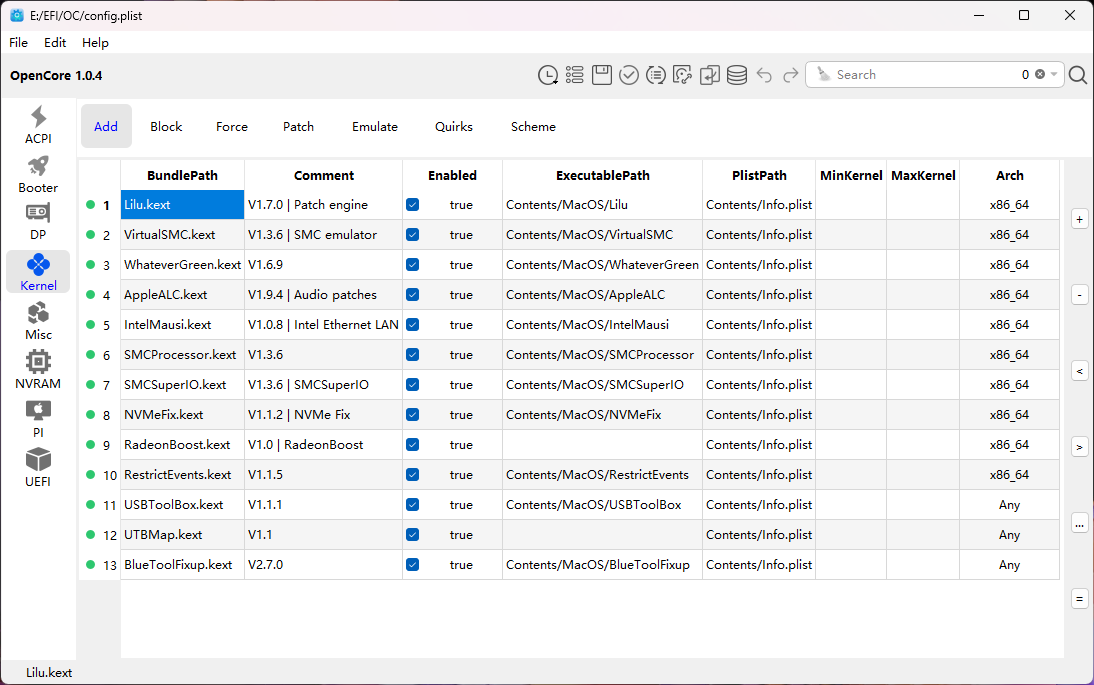Open the ACPI section in sidebar
1094x685 pixels.
[x=38, y=126]
